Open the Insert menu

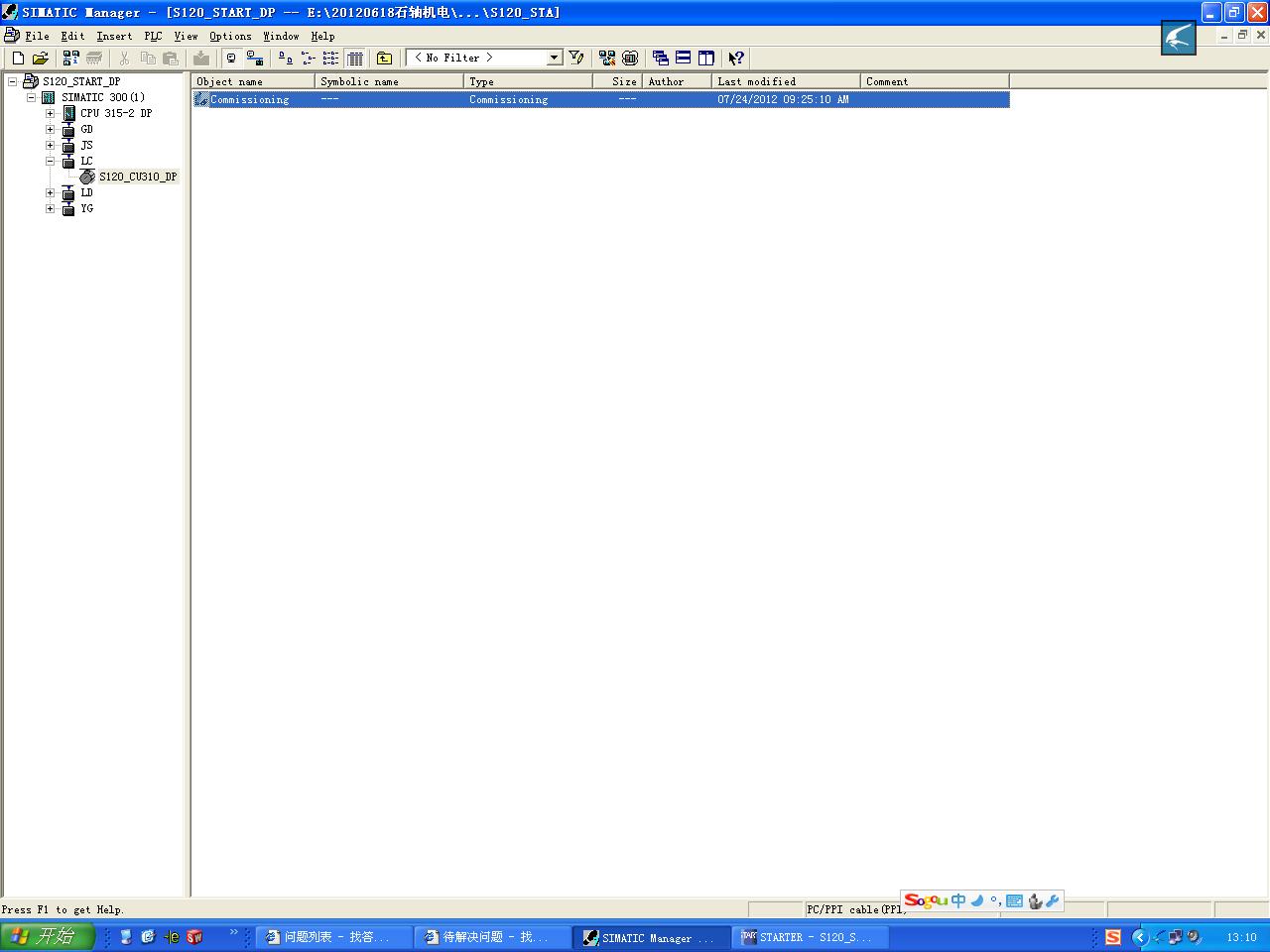pyautogui.click(x=114, y=36)
